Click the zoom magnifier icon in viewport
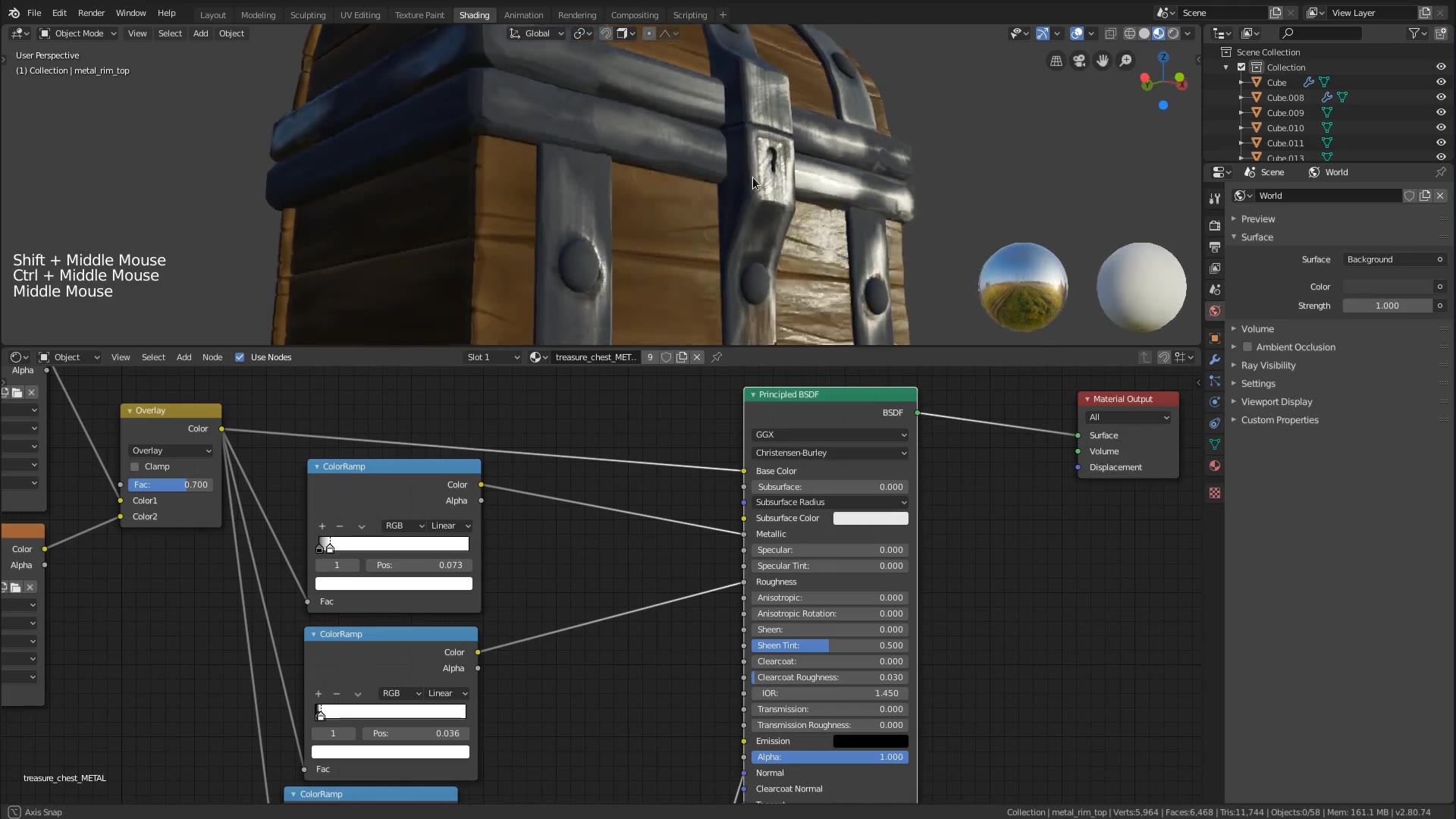This screenshot has height=819, width=1456. pyautogui.click(x=1126, y=61)
